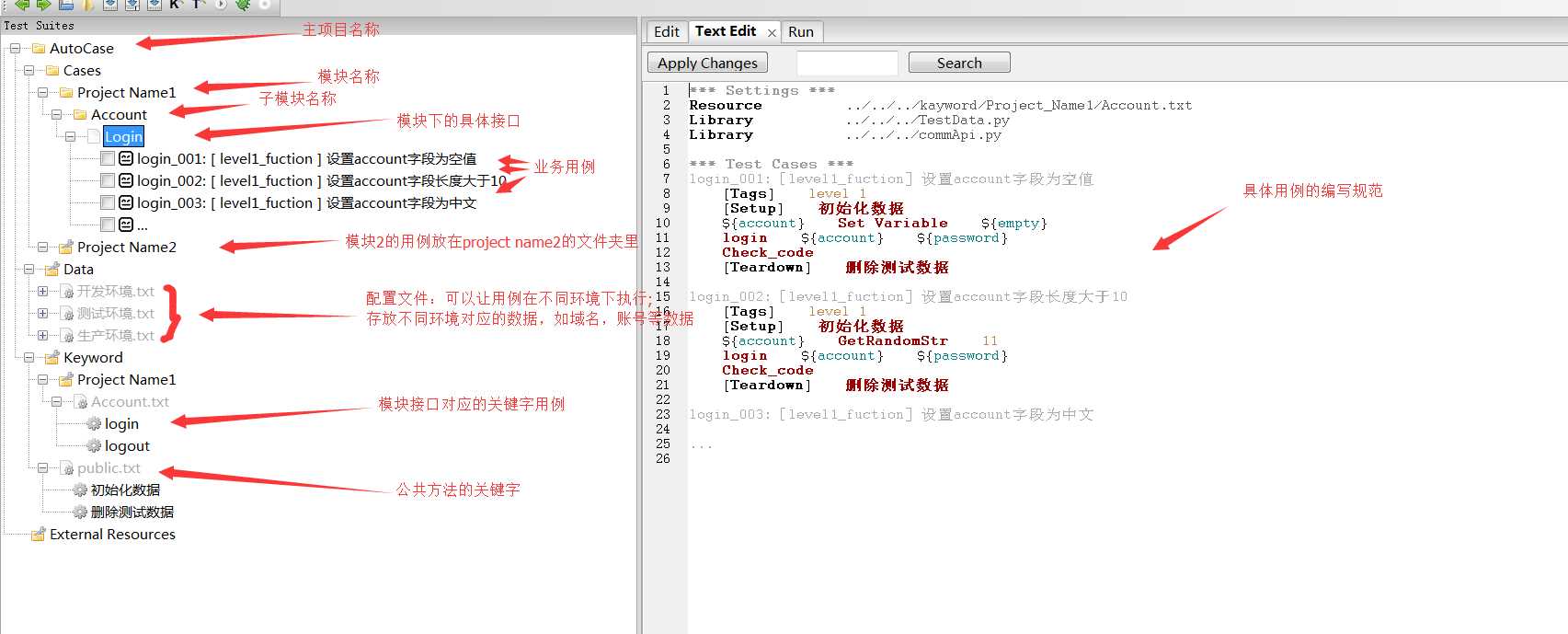1568x634 pixels.
Task: Click '[Teardown]' on line 21
Action: [x=767, y=385]
